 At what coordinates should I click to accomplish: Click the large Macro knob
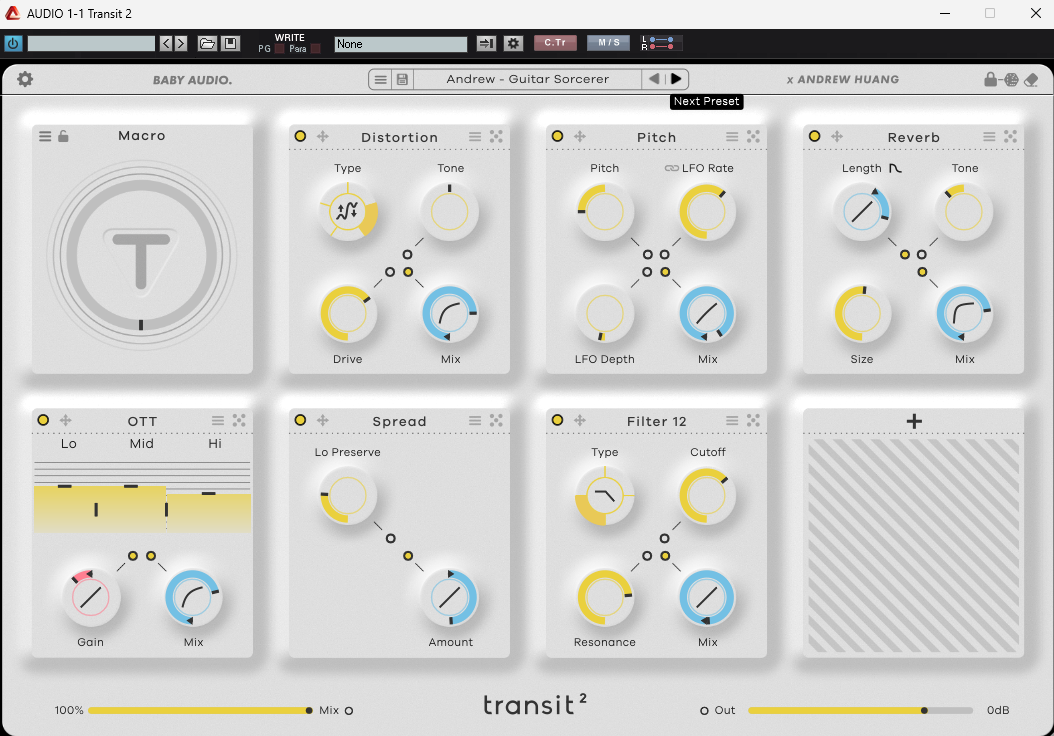pyautogui.click(x=141, y=256)
